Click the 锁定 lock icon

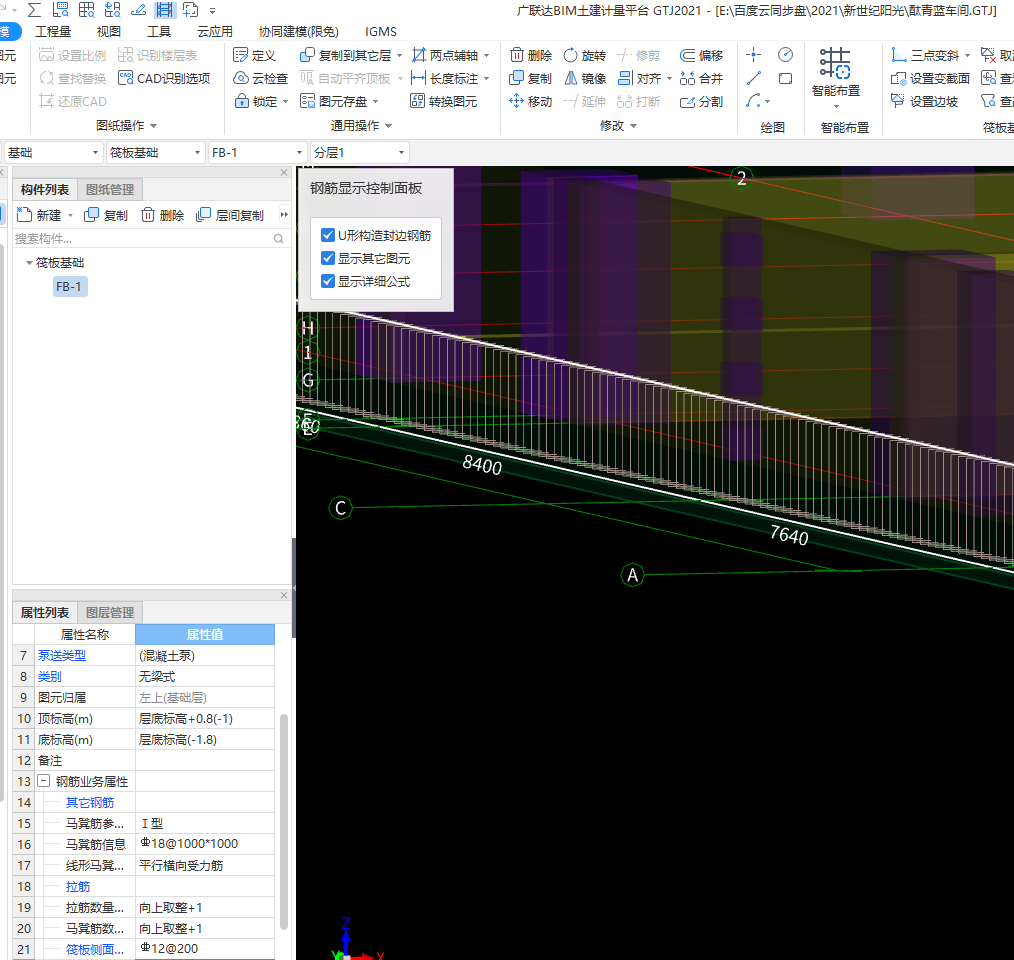coord(241,101)
